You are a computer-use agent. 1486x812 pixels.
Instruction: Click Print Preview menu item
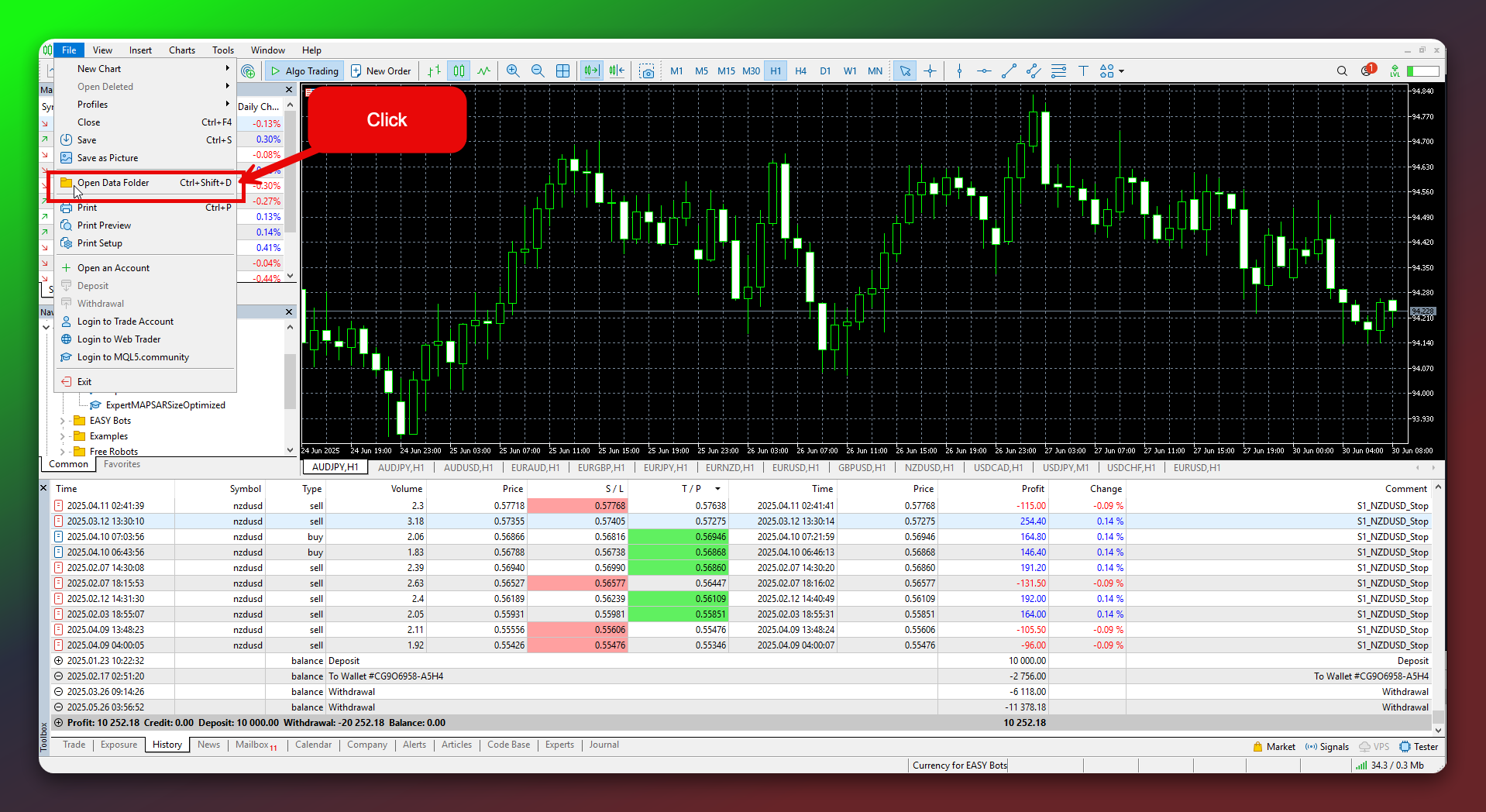[x=146, y=225]
